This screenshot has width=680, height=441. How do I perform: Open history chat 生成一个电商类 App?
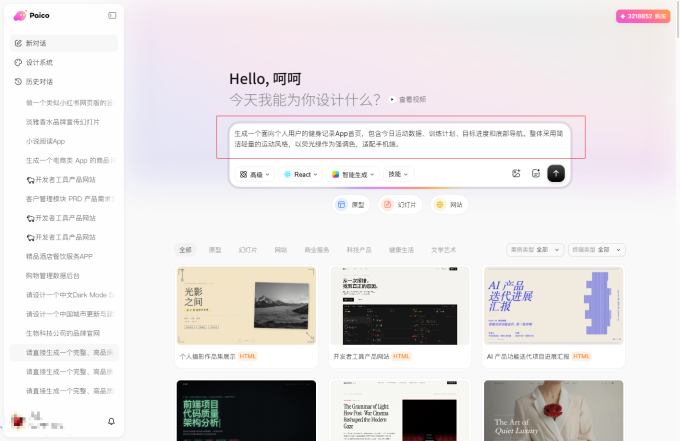click(69, 160)
